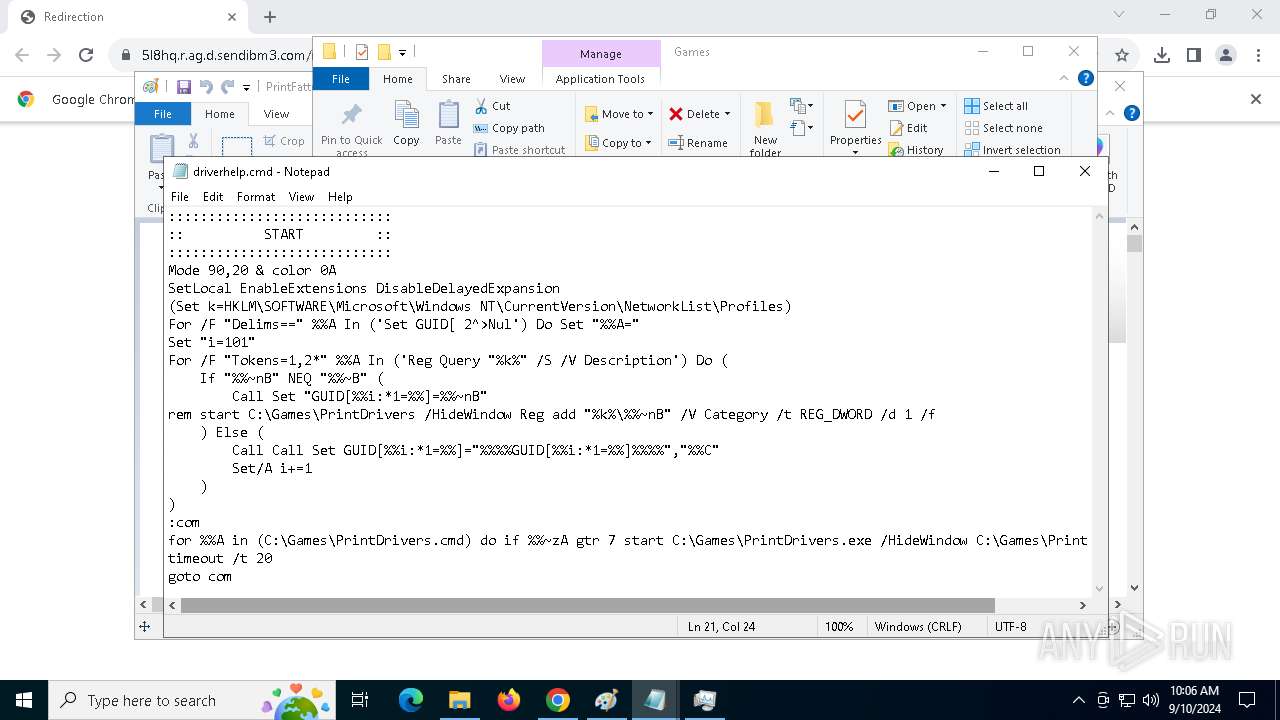The image size is (1280, 720).
Task: Click Cut in the Explorer ribbon
Action: pos(492,106)
